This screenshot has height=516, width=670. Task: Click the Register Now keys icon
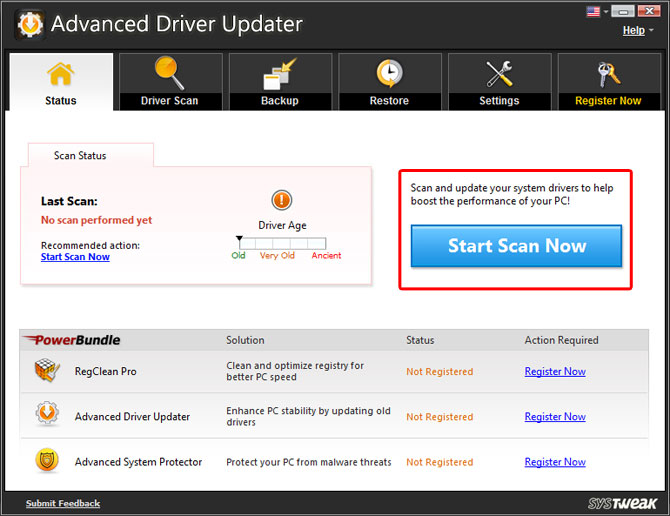608,74
